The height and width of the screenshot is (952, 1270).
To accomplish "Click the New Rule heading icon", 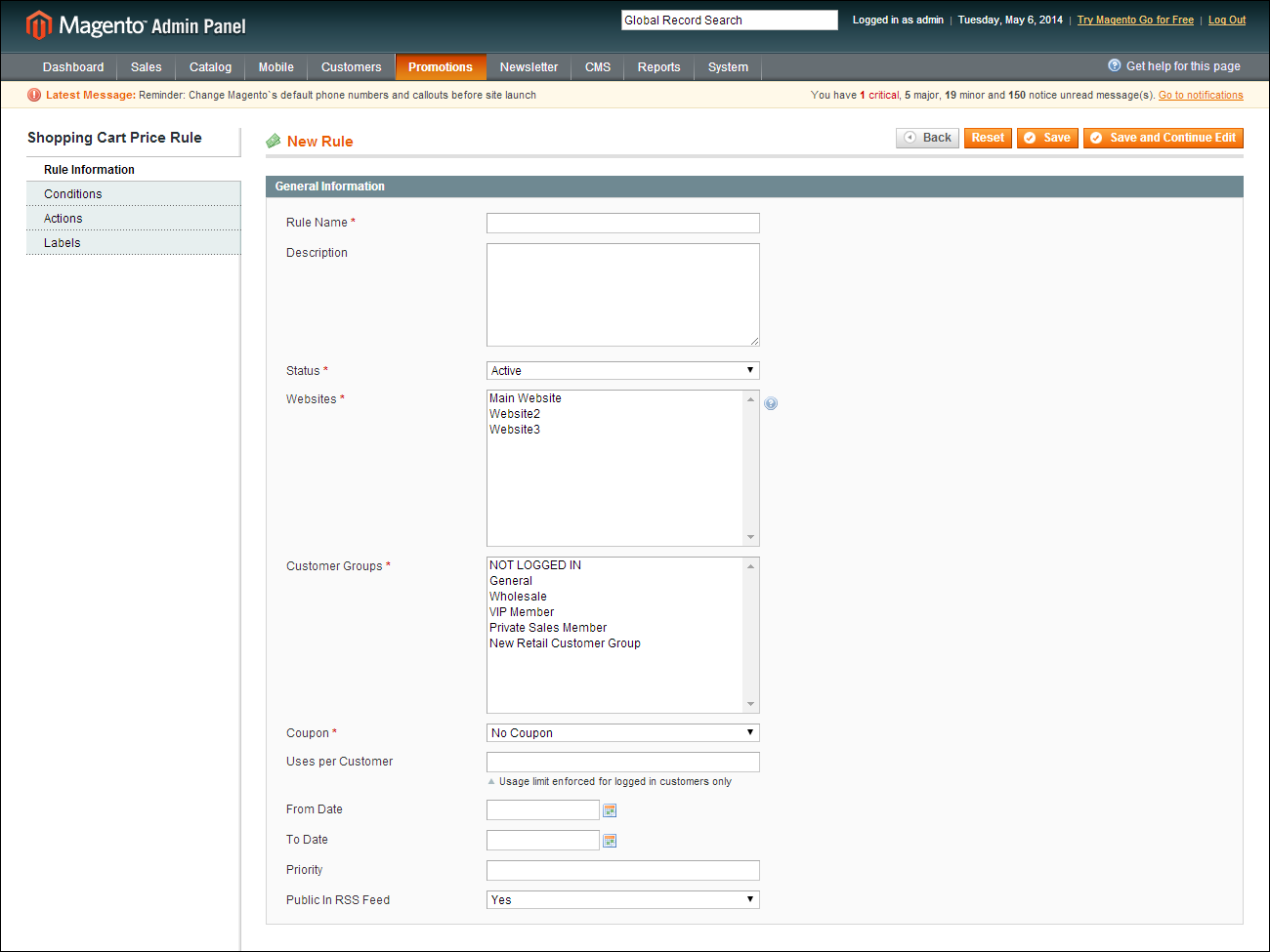I will click(x=274, y=142).
